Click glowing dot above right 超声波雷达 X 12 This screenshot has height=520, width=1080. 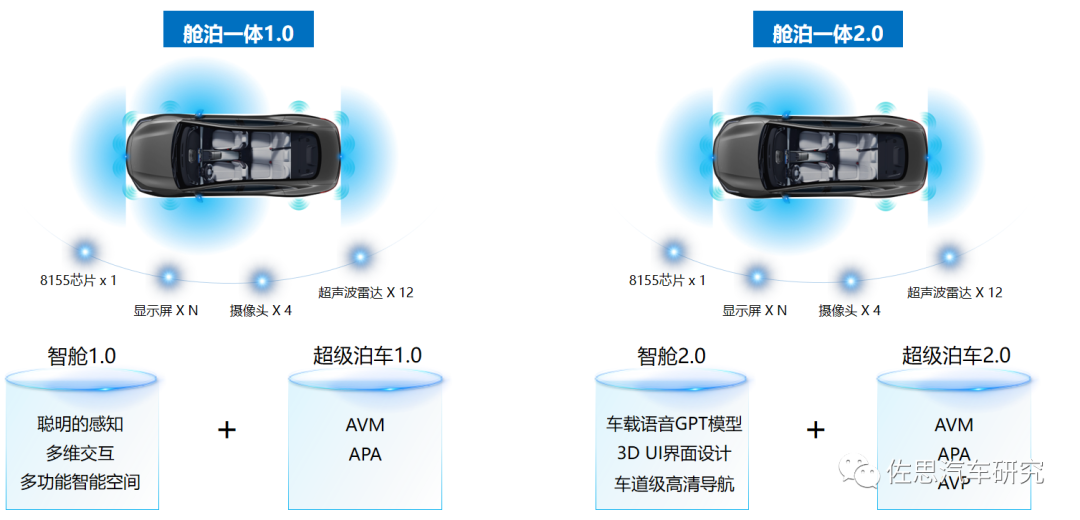949,257
